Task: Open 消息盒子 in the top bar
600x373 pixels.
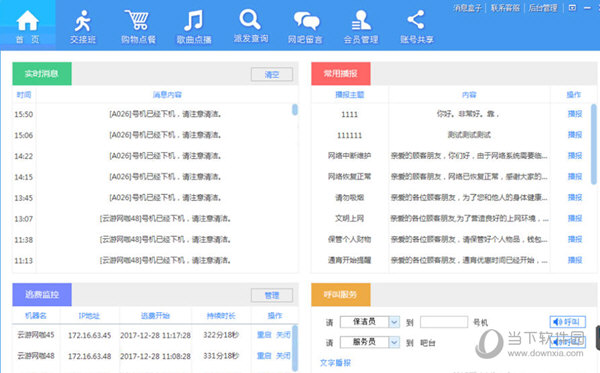Action: (467, 8)
